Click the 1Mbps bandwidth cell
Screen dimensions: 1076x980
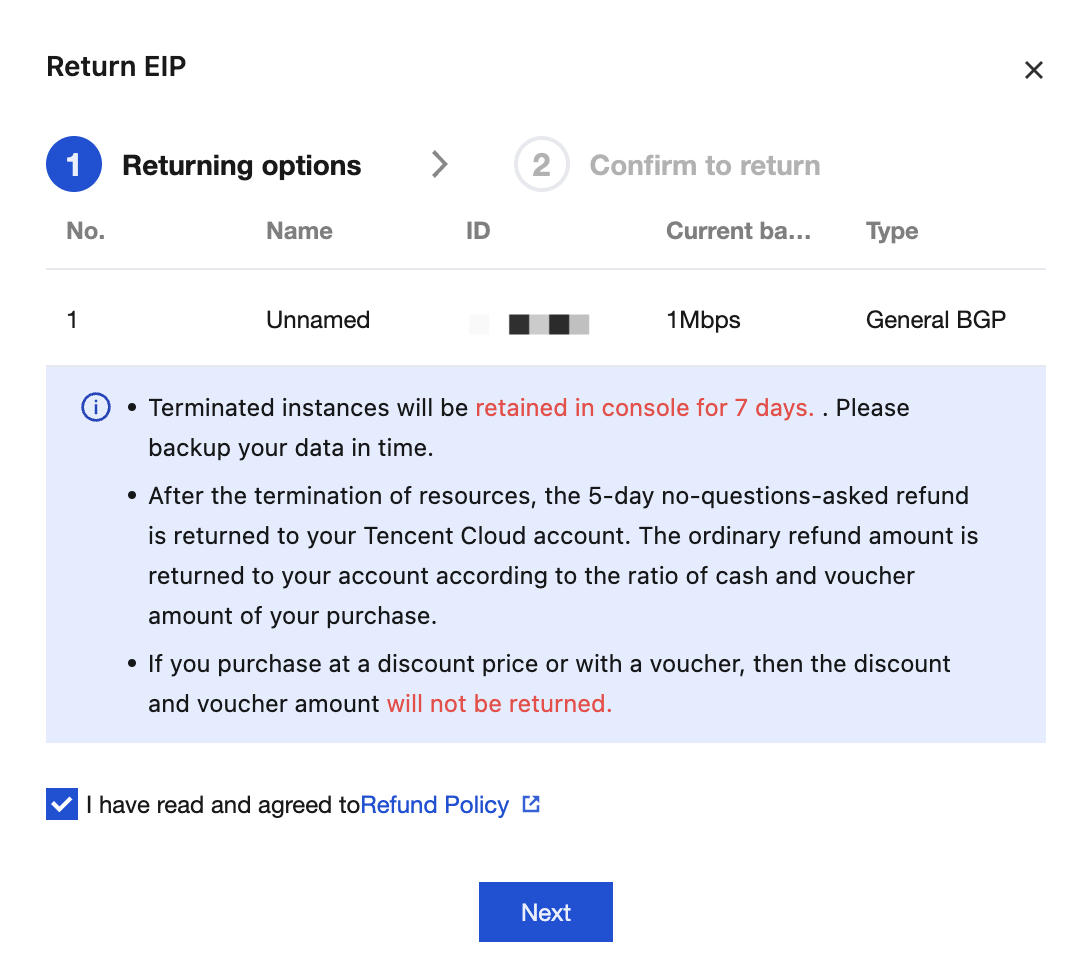[703, 320]
